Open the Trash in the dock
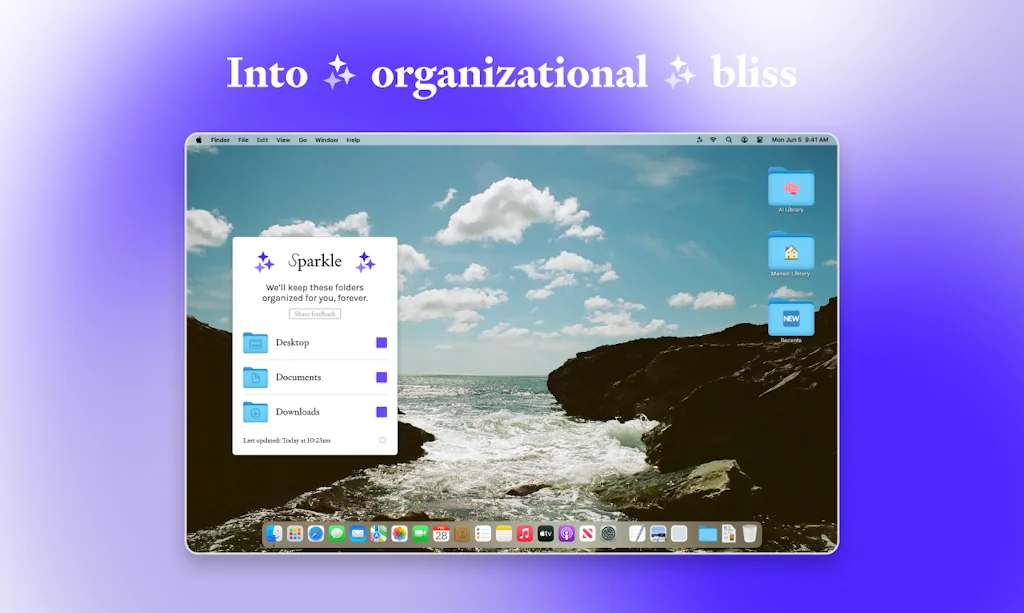 750,534
